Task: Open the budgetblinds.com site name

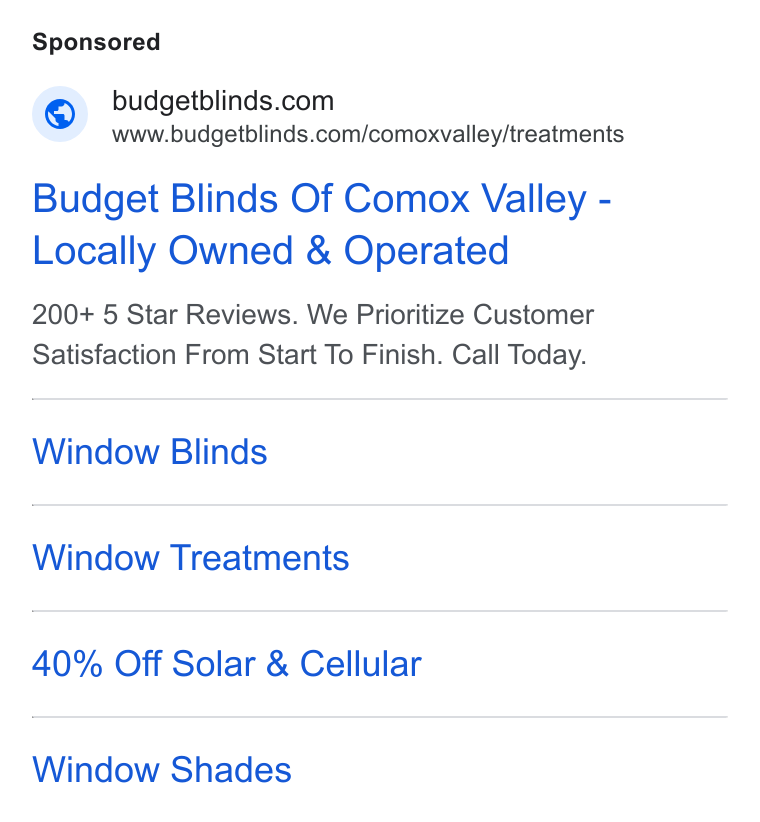Action: [x=223, y=101]
